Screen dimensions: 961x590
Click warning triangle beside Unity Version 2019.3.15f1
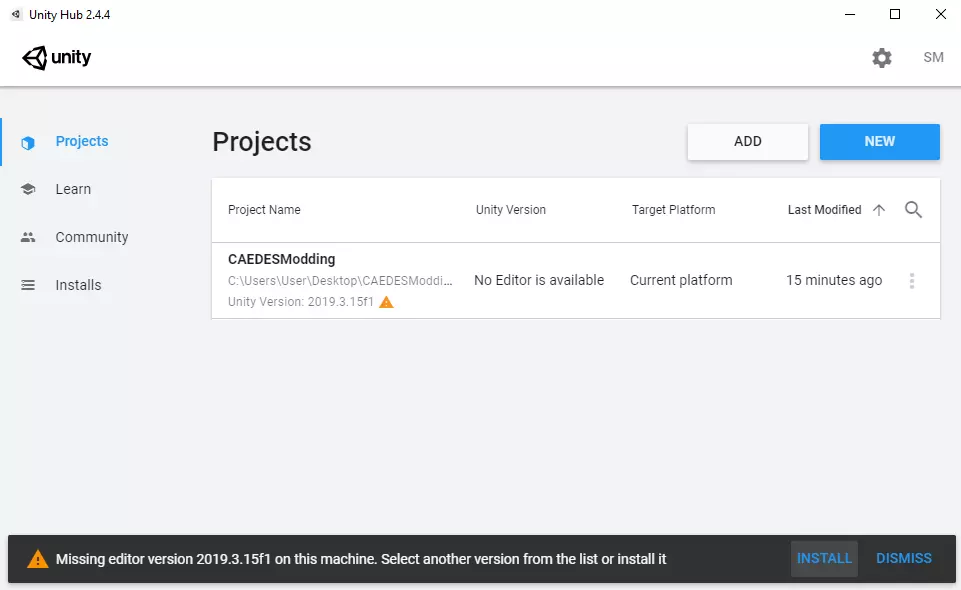pos(386,302)
